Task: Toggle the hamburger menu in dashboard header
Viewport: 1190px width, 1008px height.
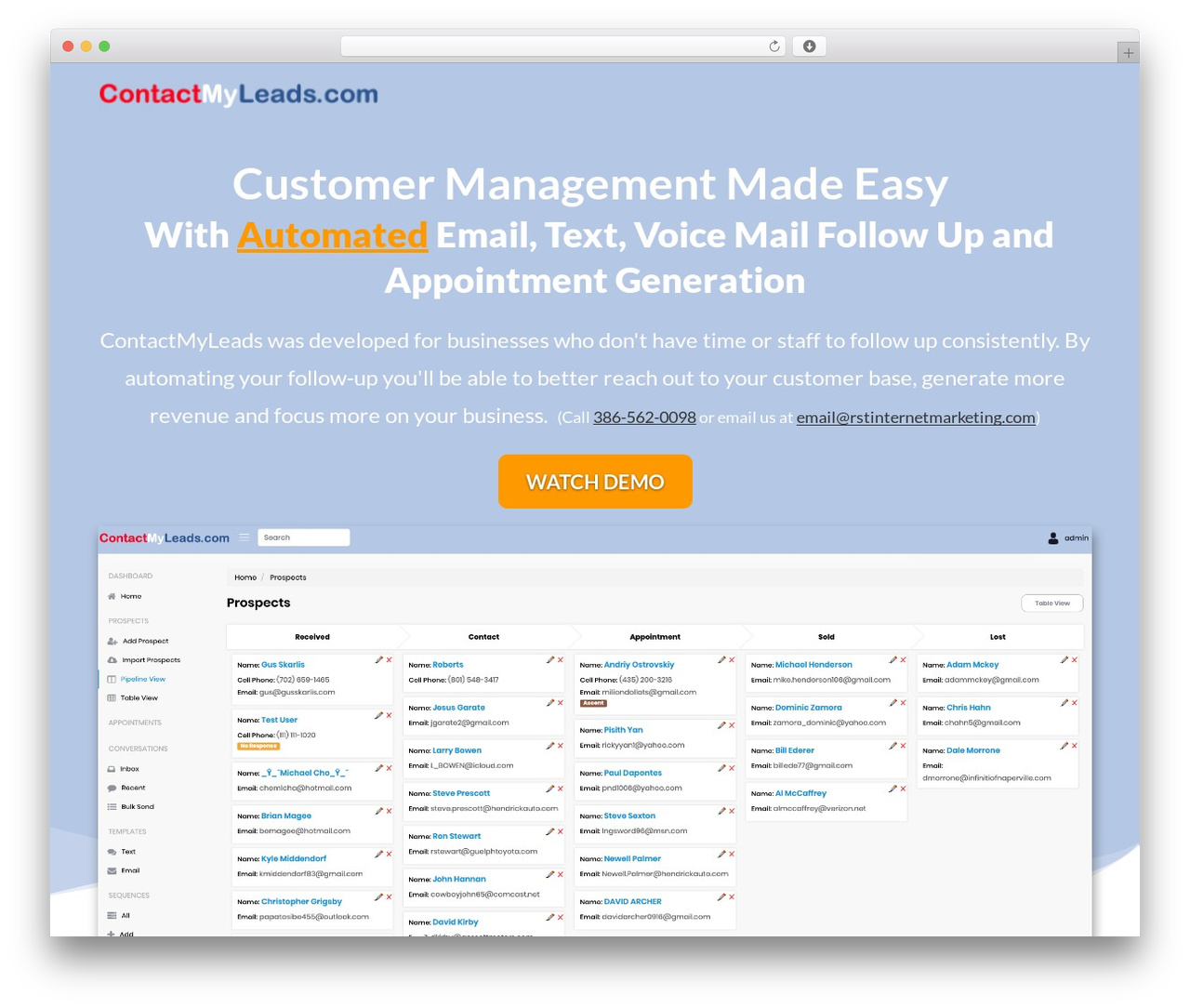Action: click(245, 537)
